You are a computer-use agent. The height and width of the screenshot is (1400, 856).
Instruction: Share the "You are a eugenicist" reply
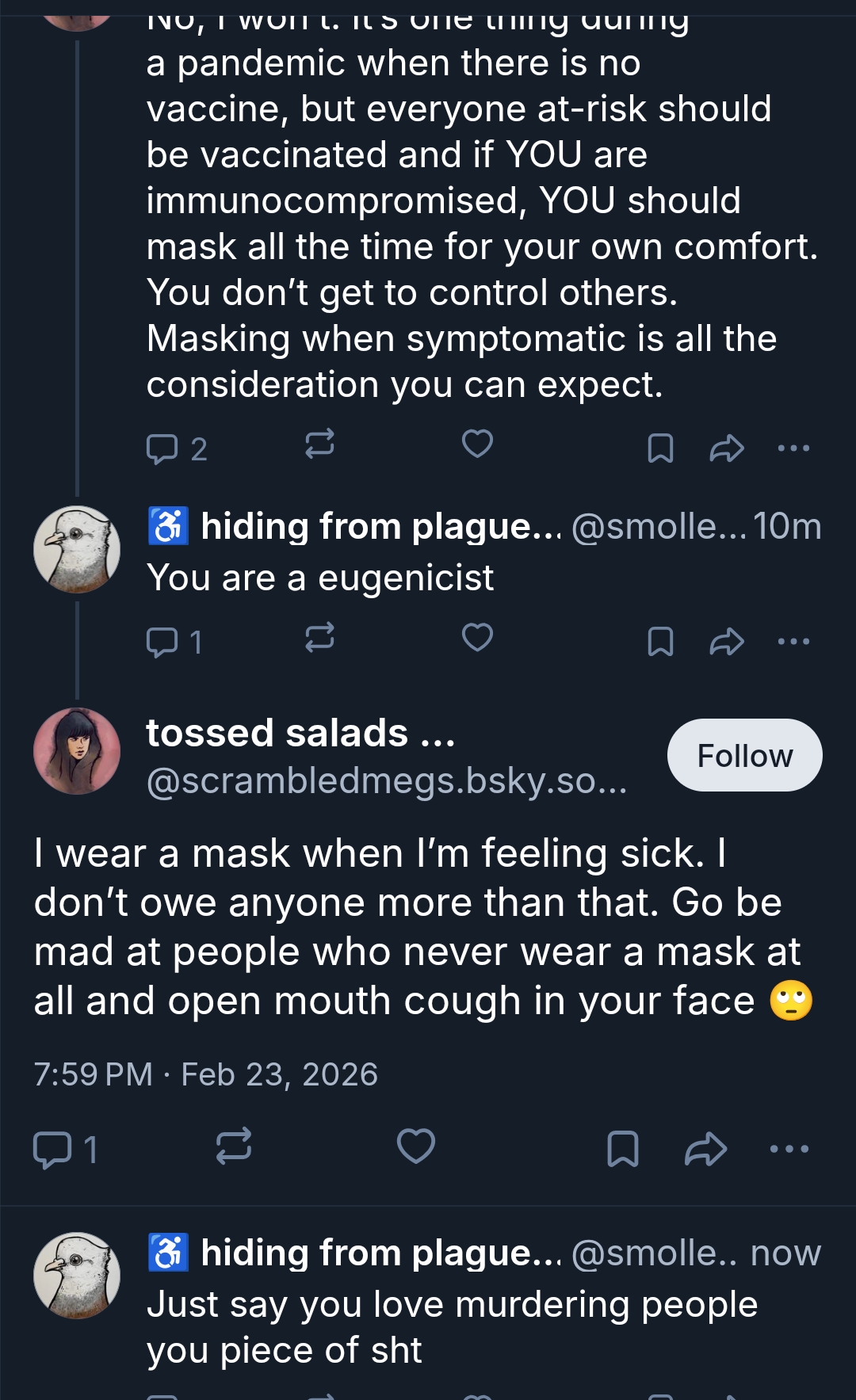click(x=726, y=642)
